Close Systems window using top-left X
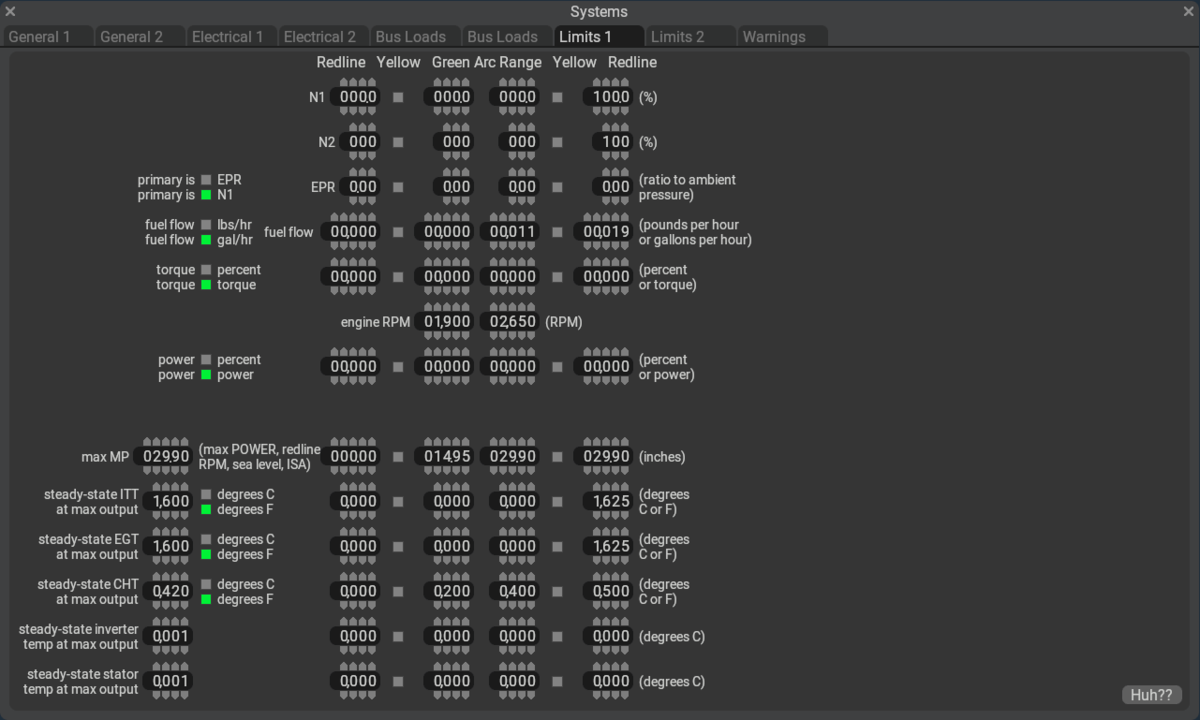The height and width of the screenshot is (720, 1200). 10,12
